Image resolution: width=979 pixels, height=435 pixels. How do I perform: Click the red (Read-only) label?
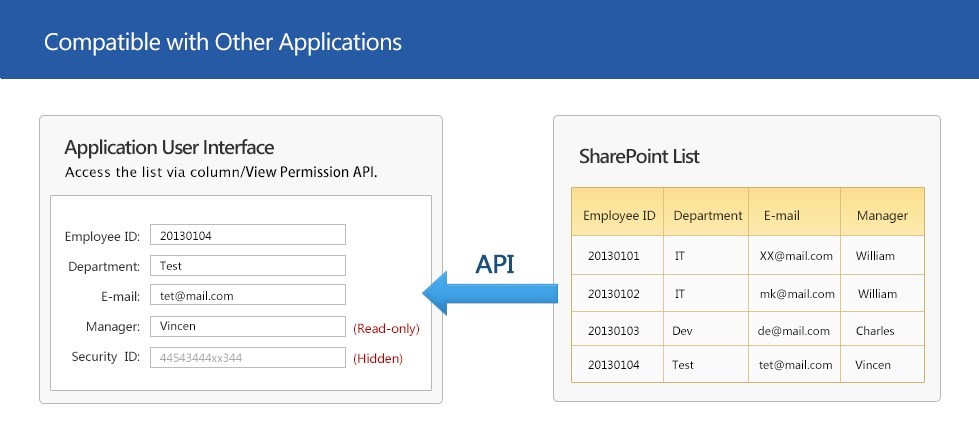tap(386, 328)
